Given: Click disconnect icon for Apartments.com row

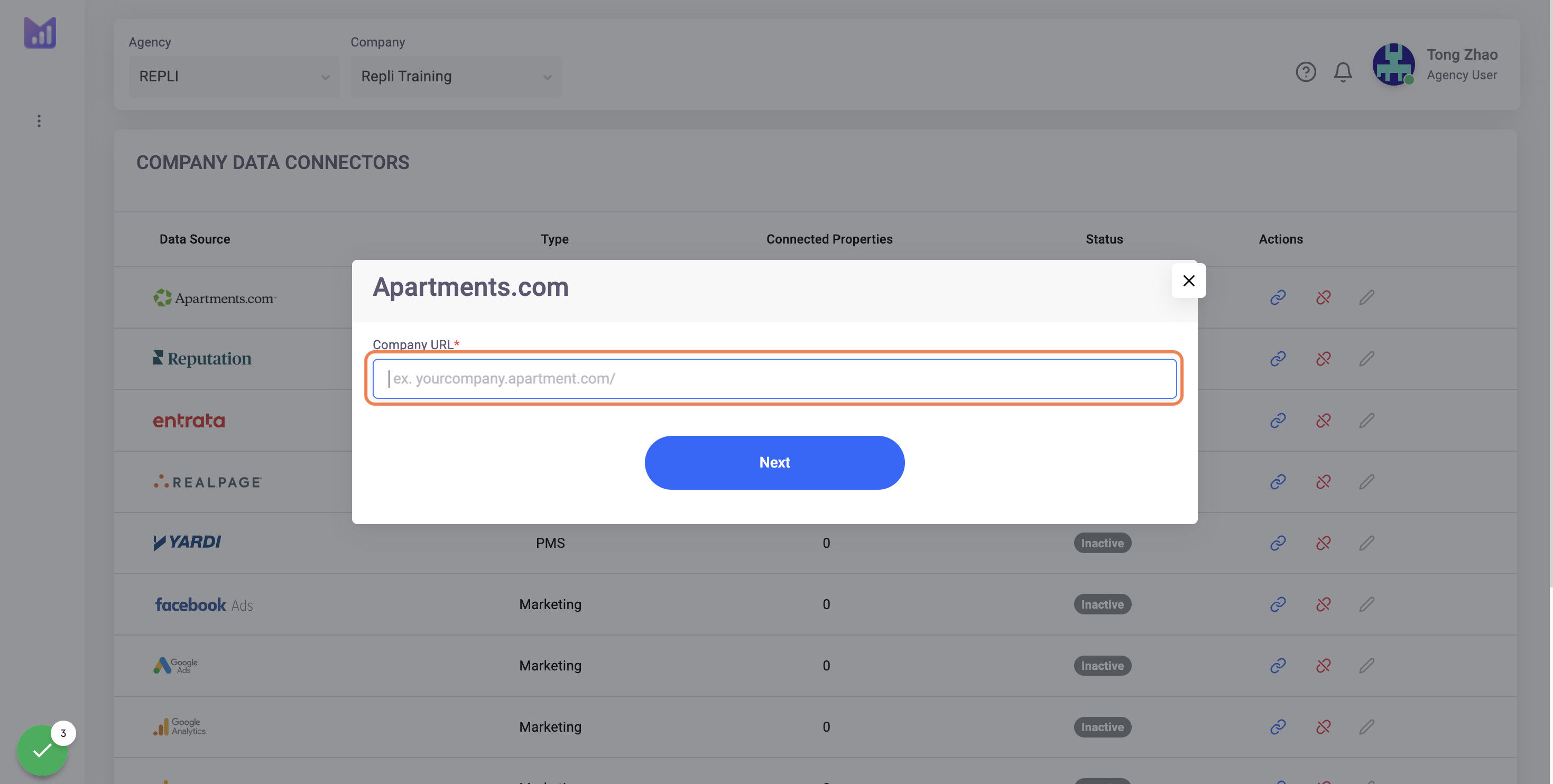Looking at the screenshot, I should [1323, 297].
